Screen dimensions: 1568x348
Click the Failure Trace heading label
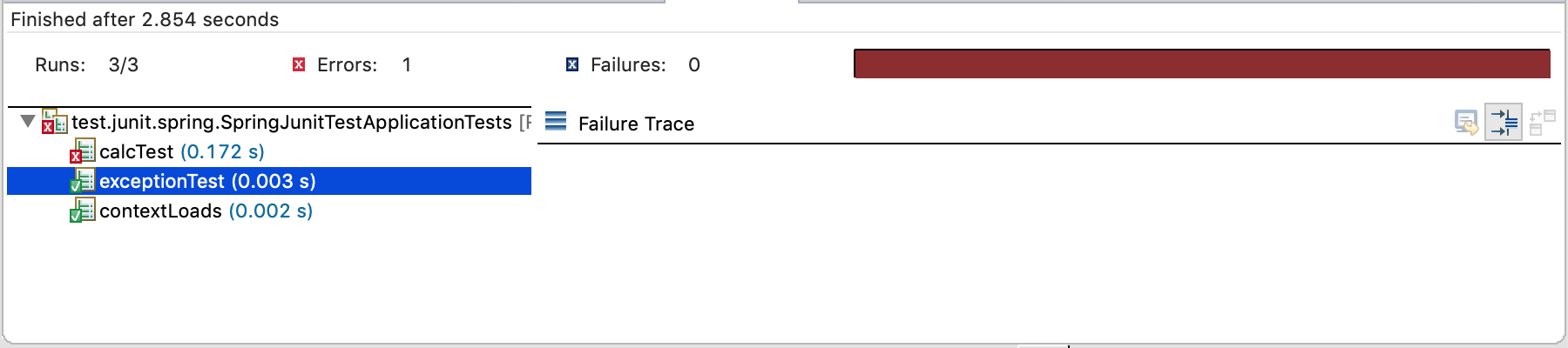636,124
